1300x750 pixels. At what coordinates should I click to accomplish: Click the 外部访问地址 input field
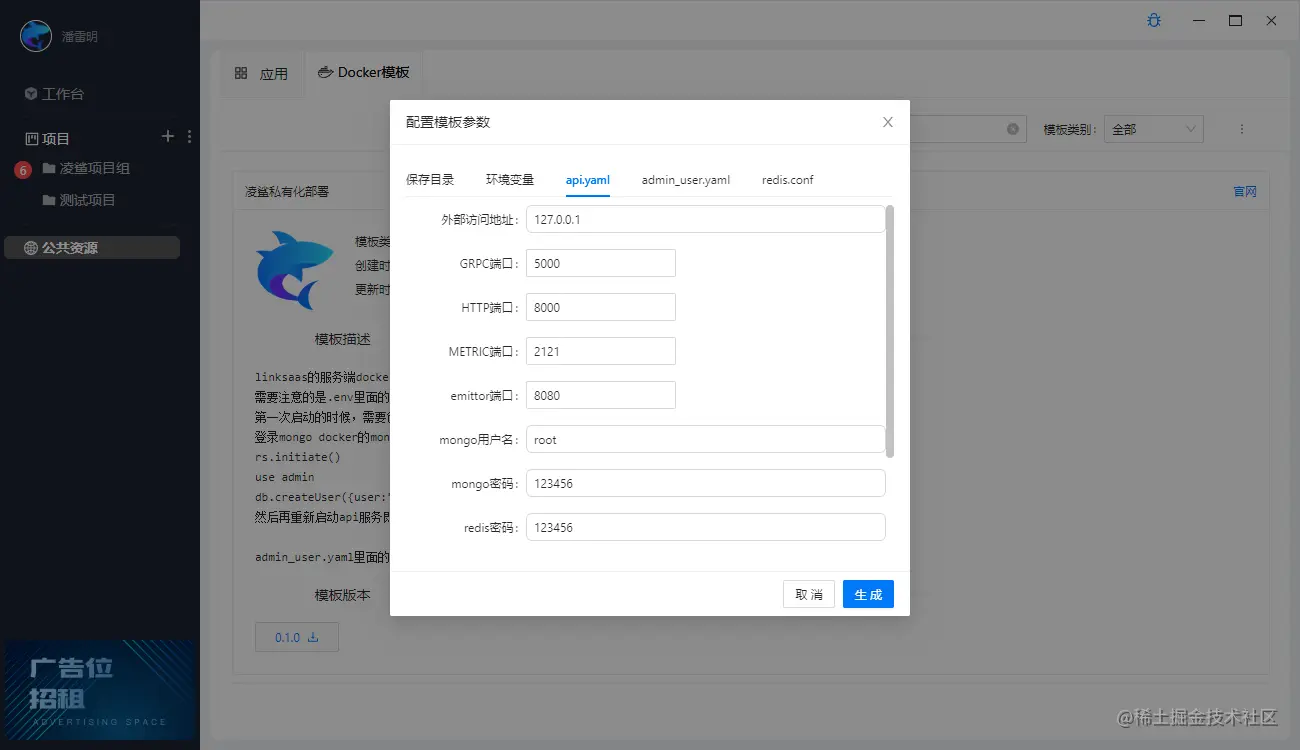(706, 219)
